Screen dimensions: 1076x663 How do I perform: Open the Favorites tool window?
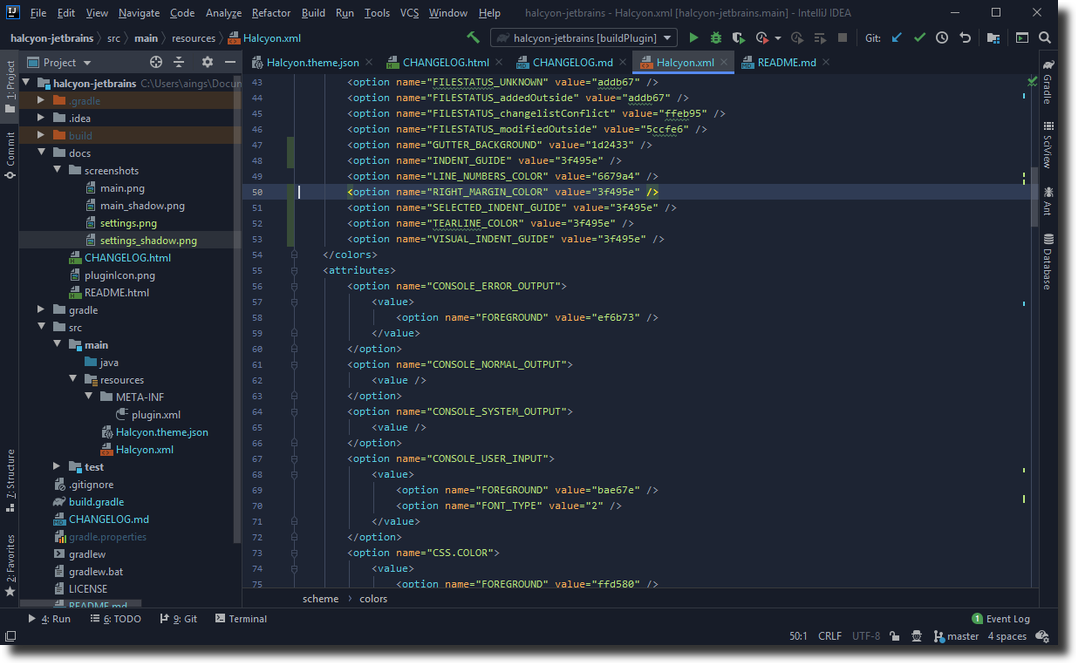10,566
